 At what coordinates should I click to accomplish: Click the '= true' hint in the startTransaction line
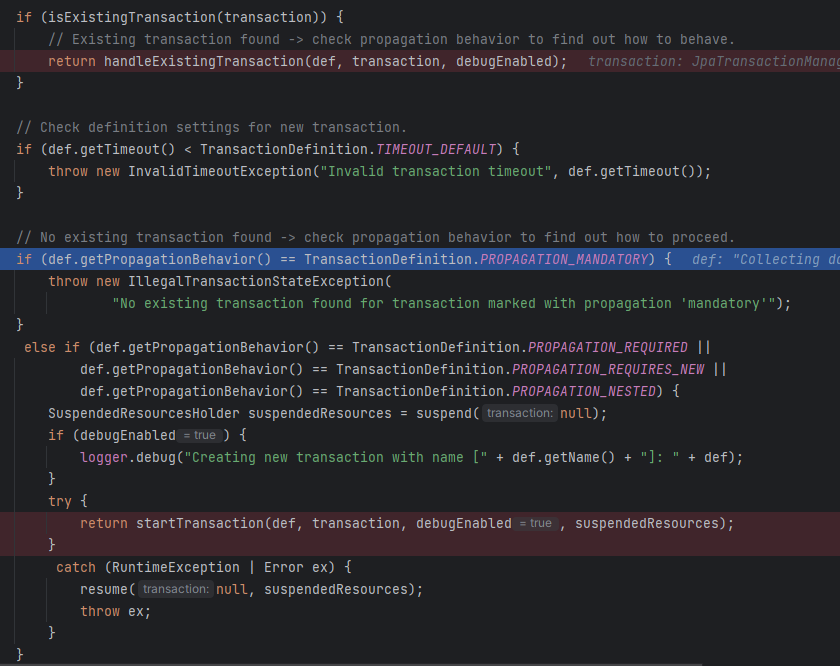click(x=535, y=523)
